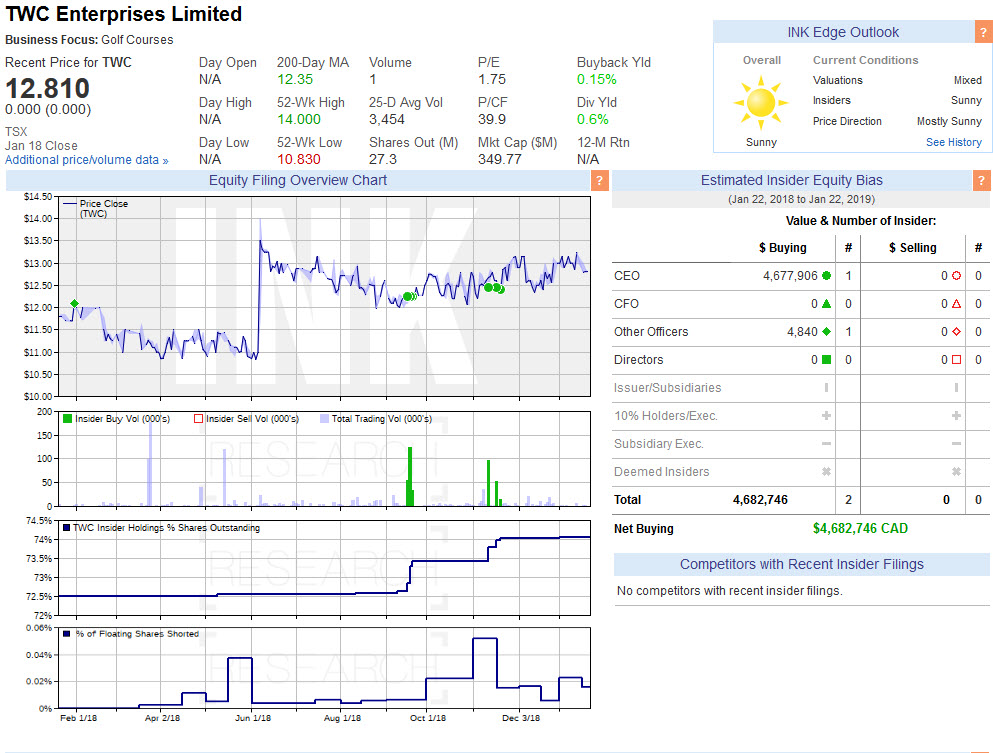Click the Insider Sell Vol red legend swatch
The image size is (993, 753).
click(198, 419)
